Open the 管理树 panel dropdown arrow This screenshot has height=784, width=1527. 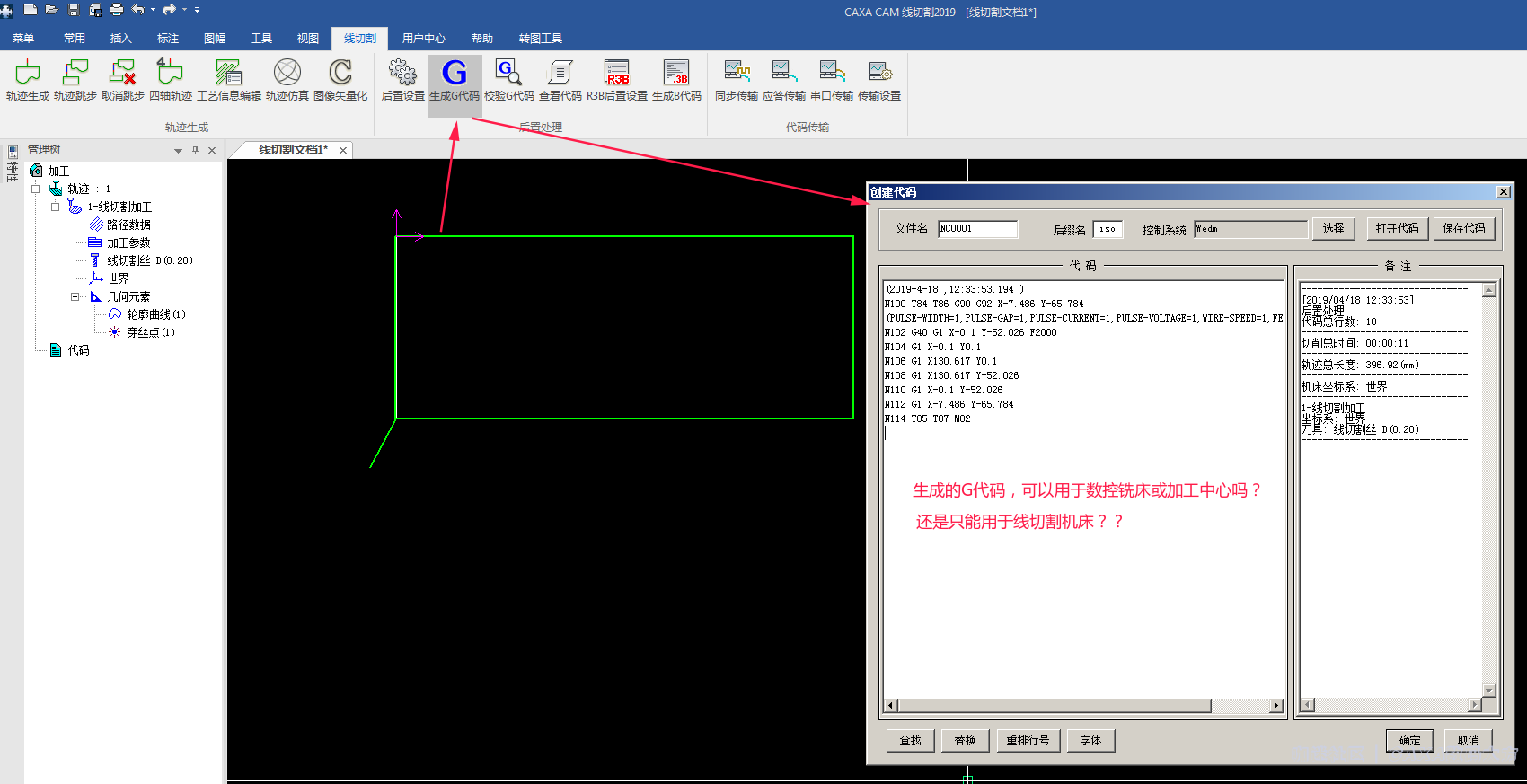[x=178, y=151]
